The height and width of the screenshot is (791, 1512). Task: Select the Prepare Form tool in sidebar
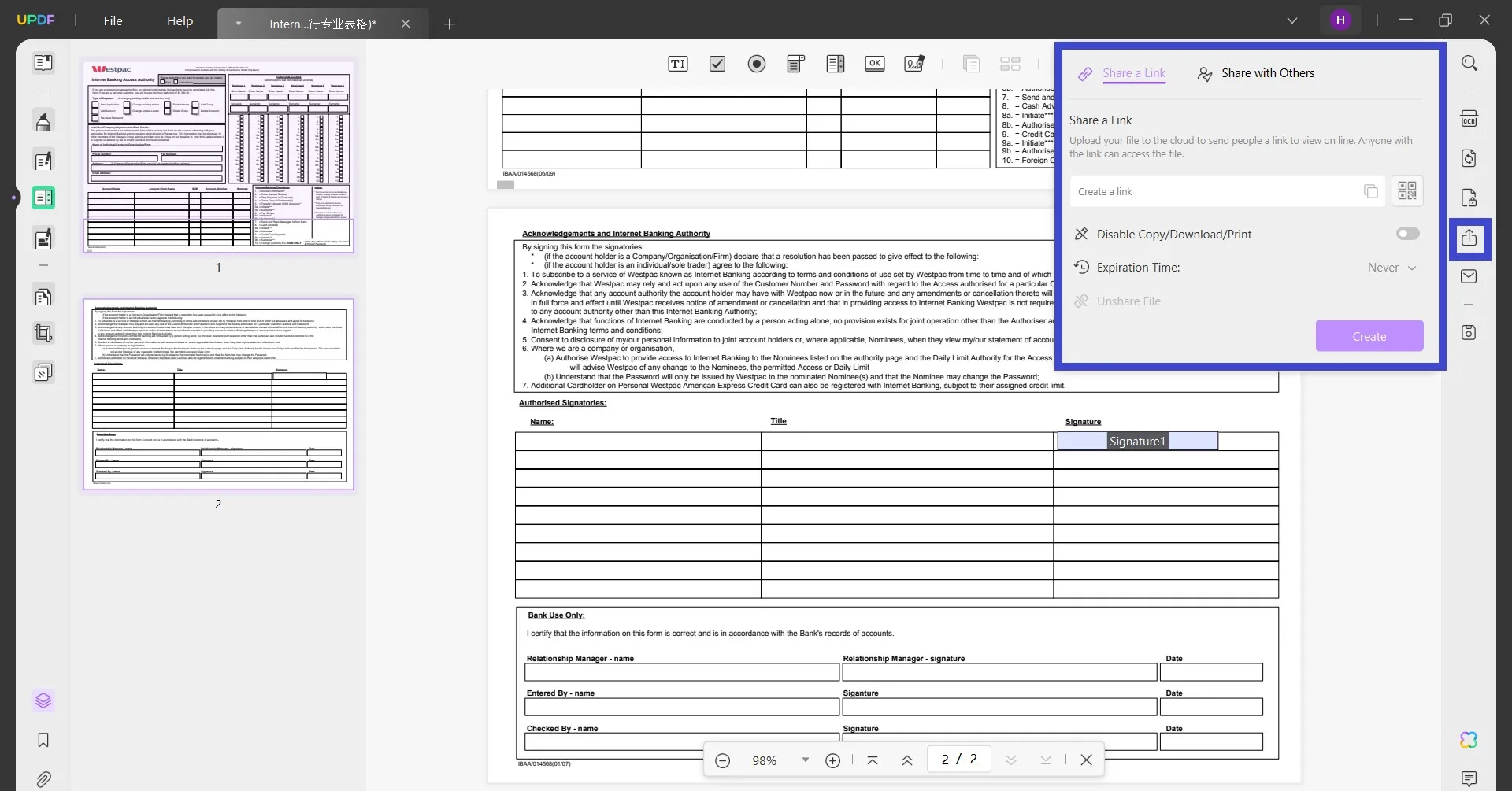(x=43, y=198)
